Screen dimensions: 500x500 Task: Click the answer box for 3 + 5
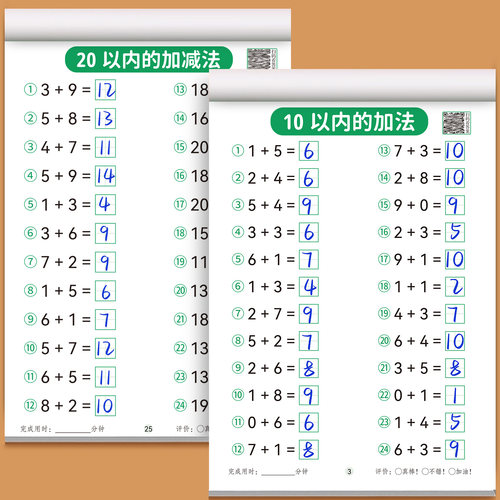click(455, 368)
